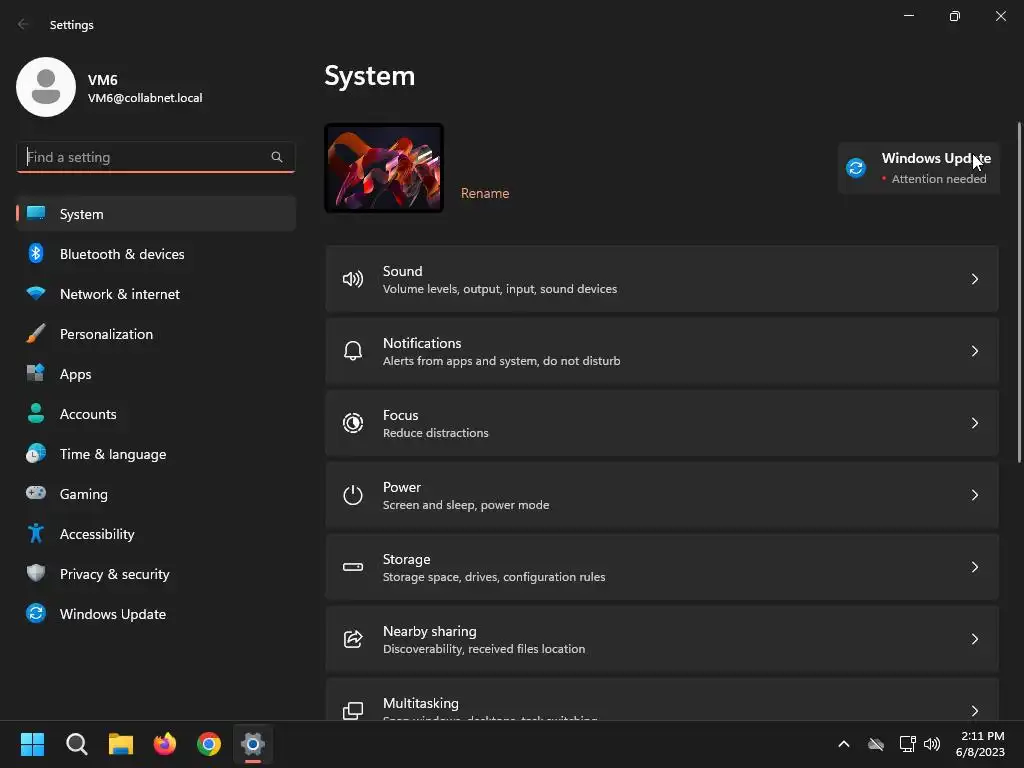The image size is (1024, 768).
Task: Select System in the sidebar
Action: [156, 214]
